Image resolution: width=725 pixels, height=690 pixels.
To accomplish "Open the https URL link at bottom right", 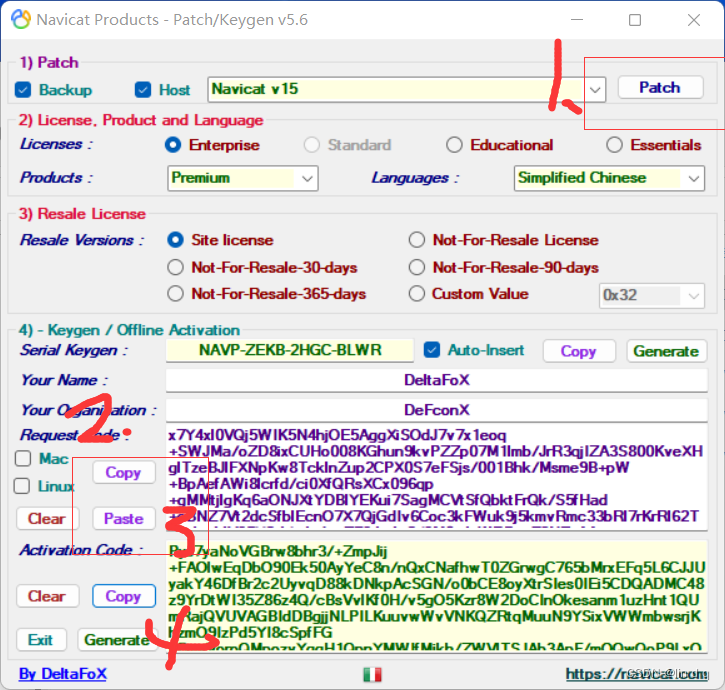I will (x=637, y=674).
